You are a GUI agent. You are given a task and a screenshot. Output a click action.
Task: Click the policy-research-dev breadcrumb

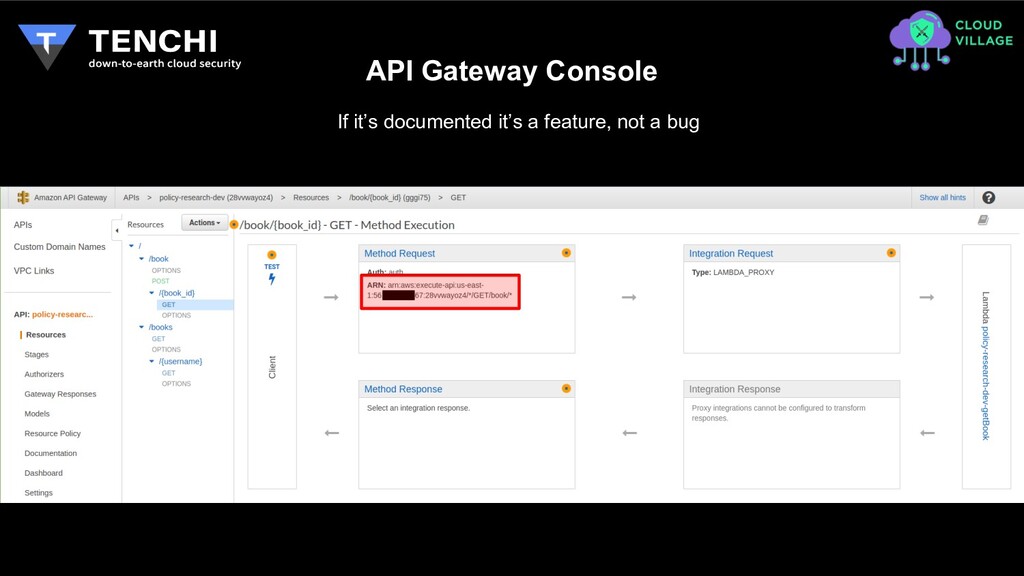(216, 197)
